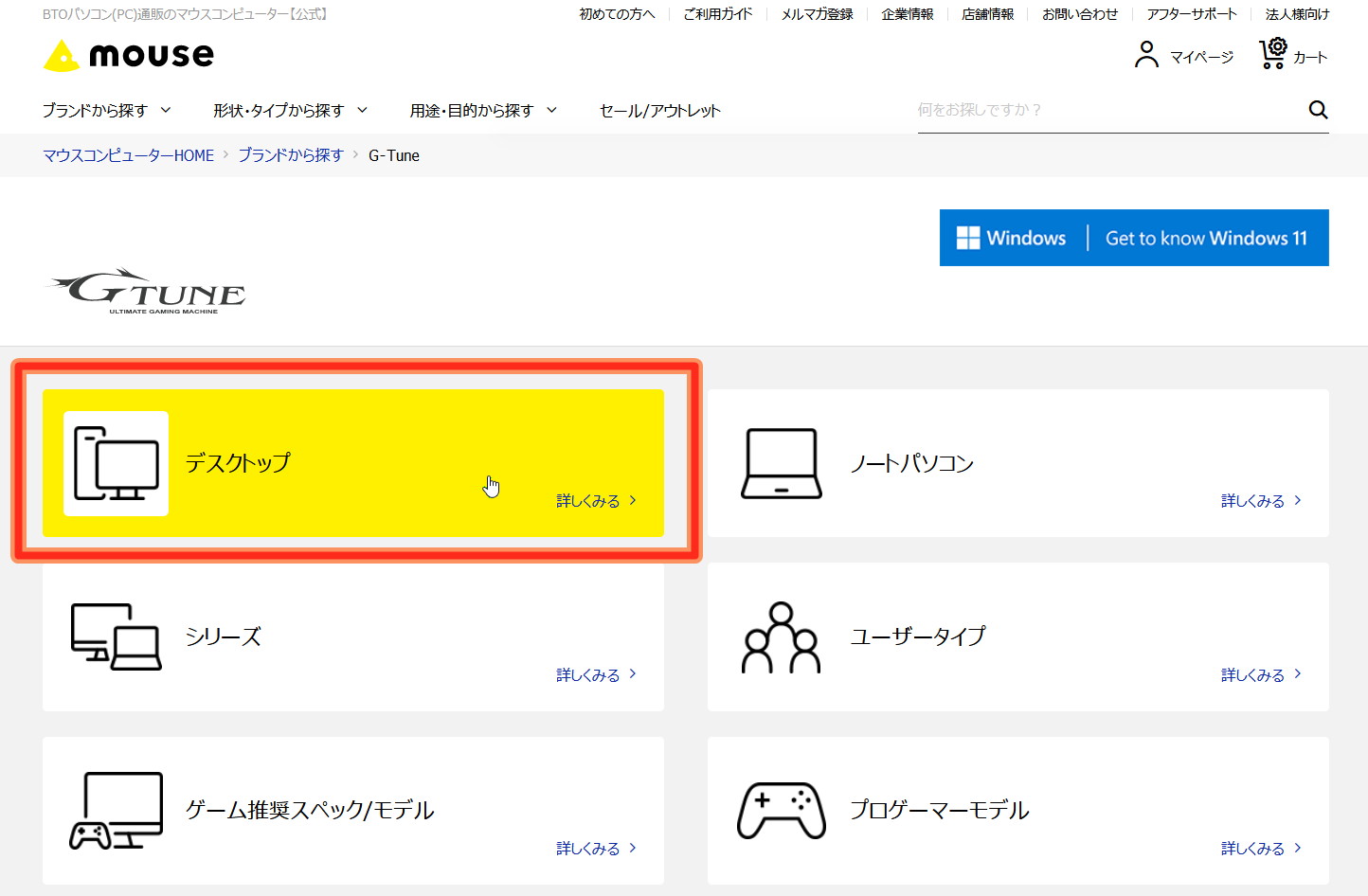Open アフターサポート link
1368x896 pixels.
coord(1192,14)
